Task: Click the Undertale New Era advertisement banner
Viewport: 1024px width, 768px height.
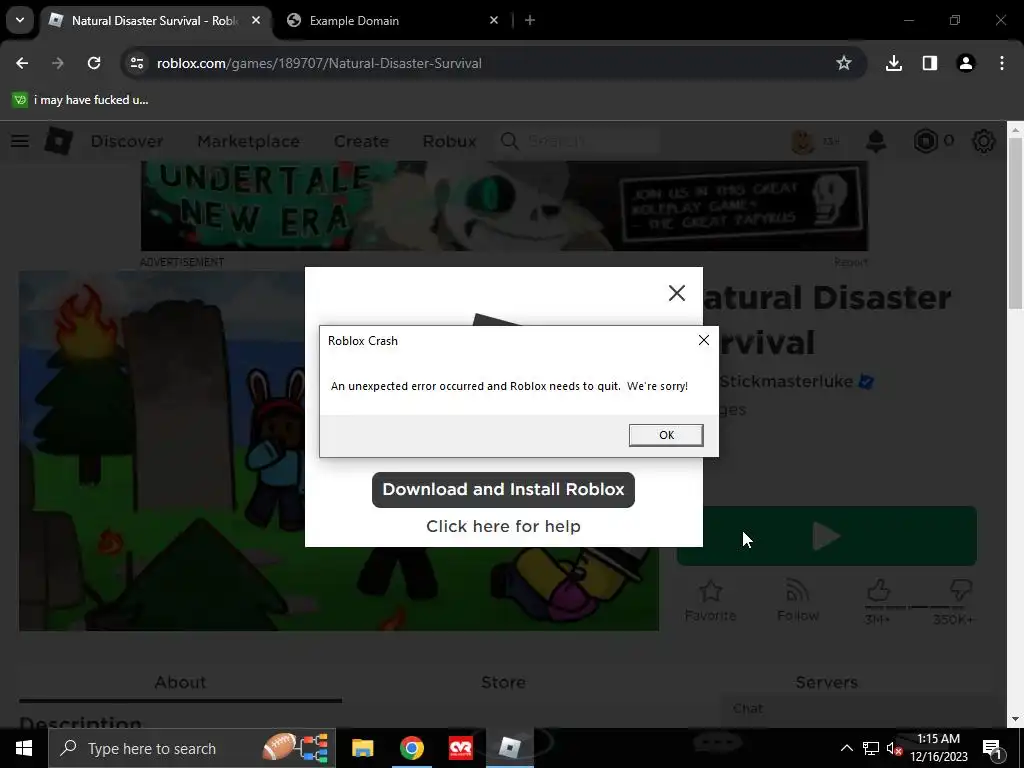Action: pyautogui.click(x=504, y=206)
